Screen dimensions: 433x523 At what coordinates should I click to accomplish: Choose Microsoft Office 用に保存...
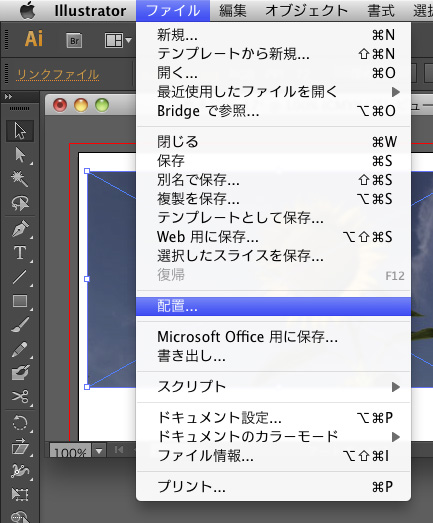[273, 337]
